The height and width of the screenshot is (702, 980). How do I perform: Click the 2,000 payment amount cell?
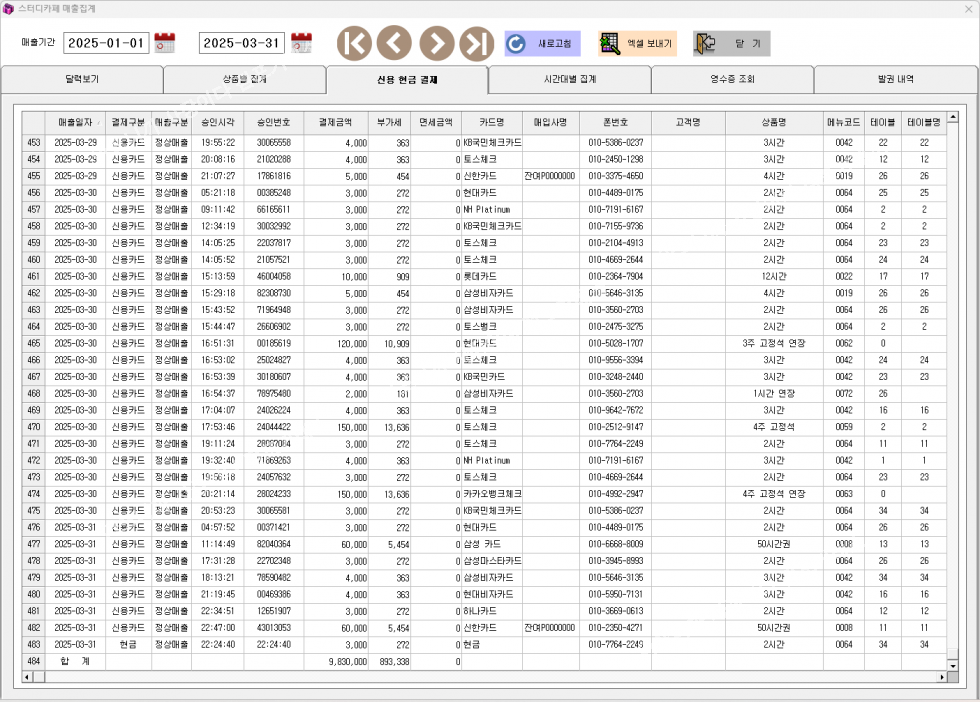click(x=336, y=394)
